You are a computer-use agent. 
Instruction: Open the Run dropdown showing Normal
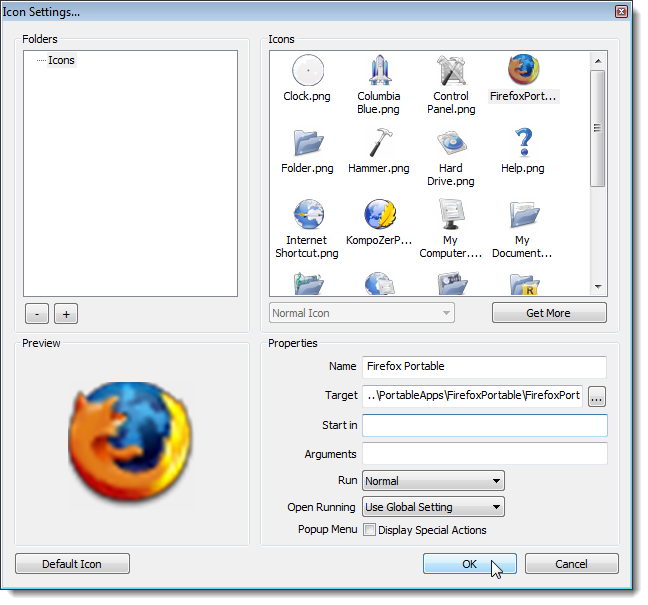point(433,481)
